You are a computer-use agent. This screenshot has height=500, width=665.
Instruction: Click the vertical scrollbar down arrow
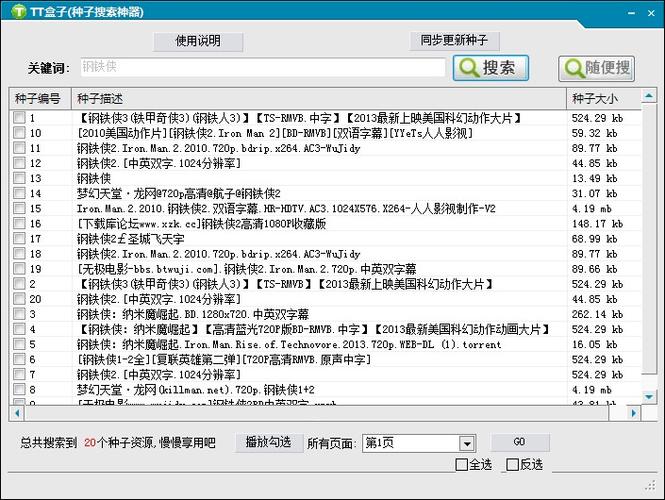(x=650, y=396)
